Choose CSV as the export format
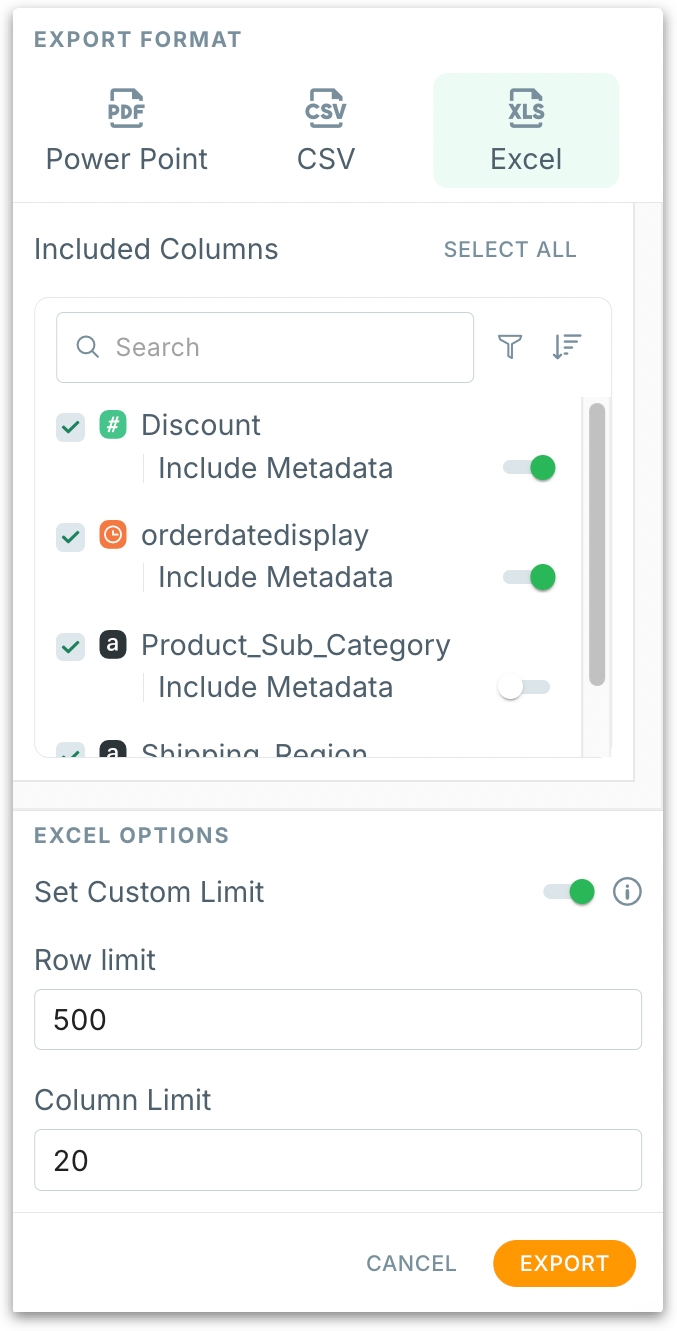 [326, 130]
